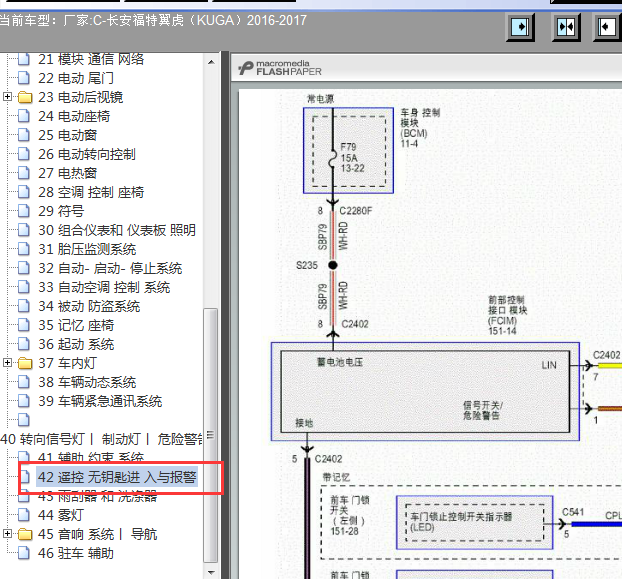
Task: Open 21 模块 通信 网络 entry
Action: (x=91, y=59)
